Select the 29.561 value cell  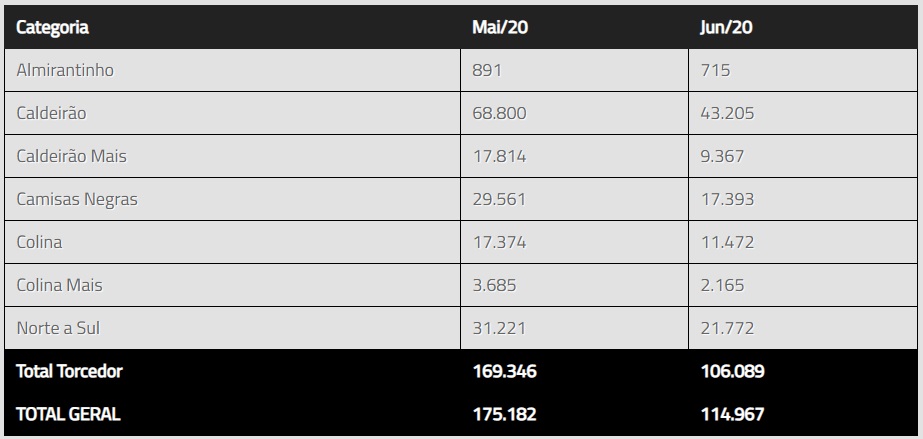click(499, 199)
